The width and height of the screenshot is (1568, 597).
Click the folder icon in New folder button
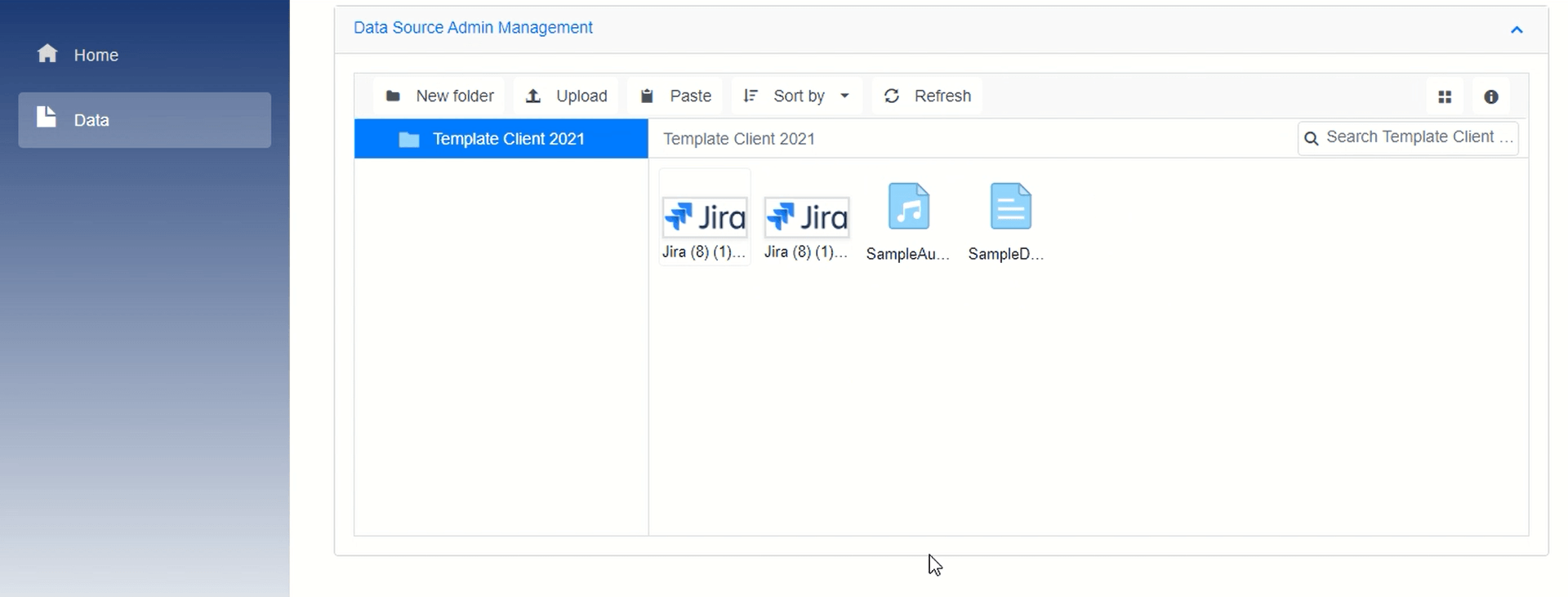point(393,96)
